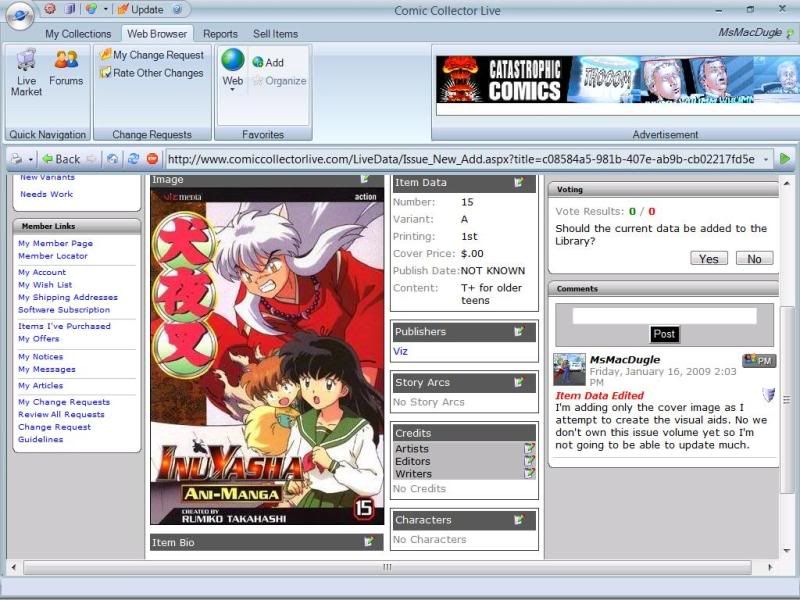Open My Notices link
The image size is (800, 600).
coord(41,357)
